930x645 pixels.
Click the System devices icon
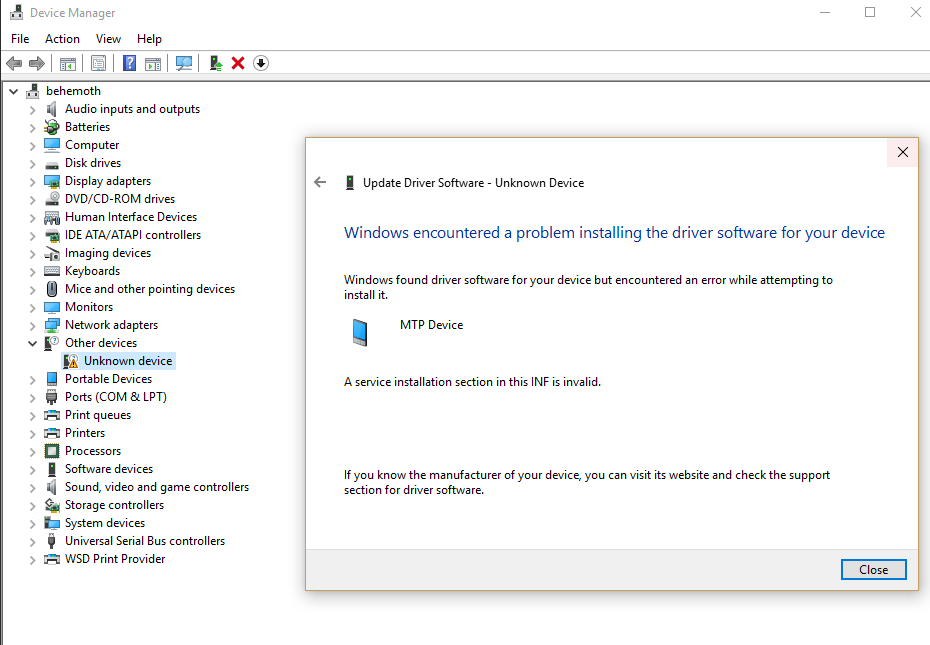pos(52,523)
